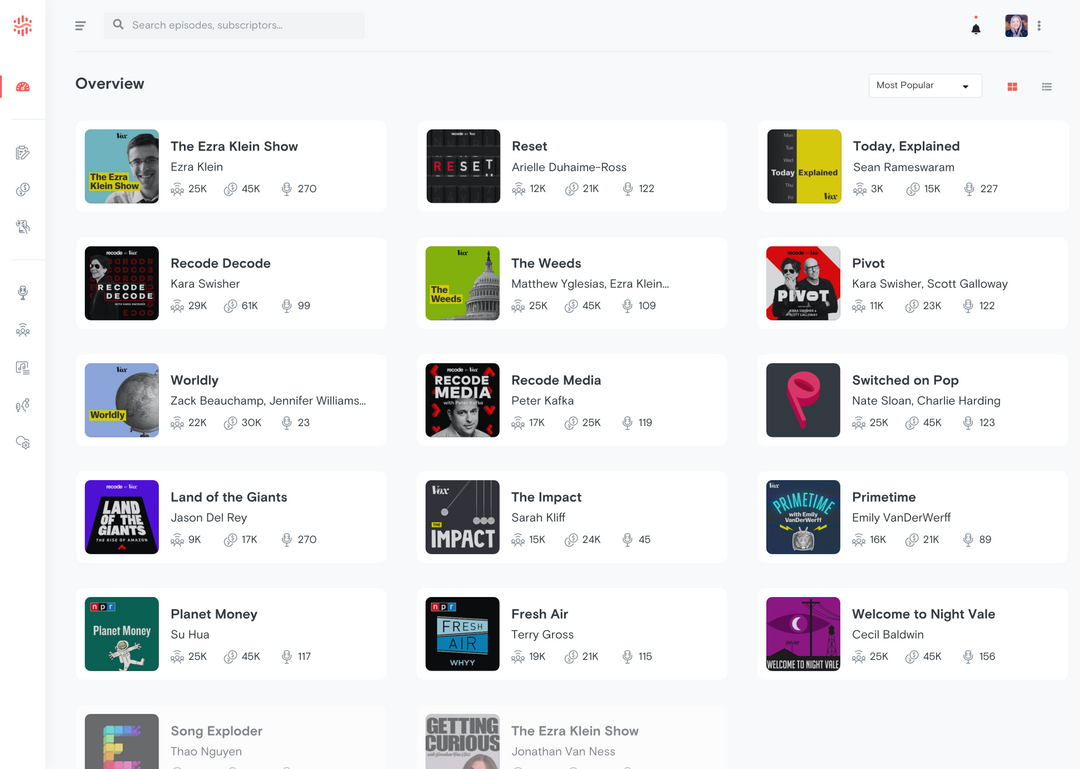Select host name Jason Del Rey
This screenshot has width=1080, height=769.
[x=209, y=517]
